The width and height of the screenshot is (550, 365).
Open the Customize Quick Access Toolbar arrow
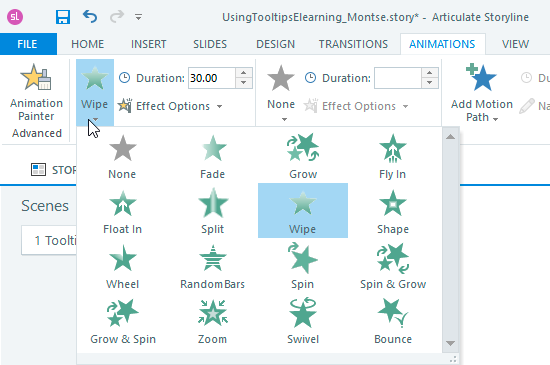click(139, 17)
